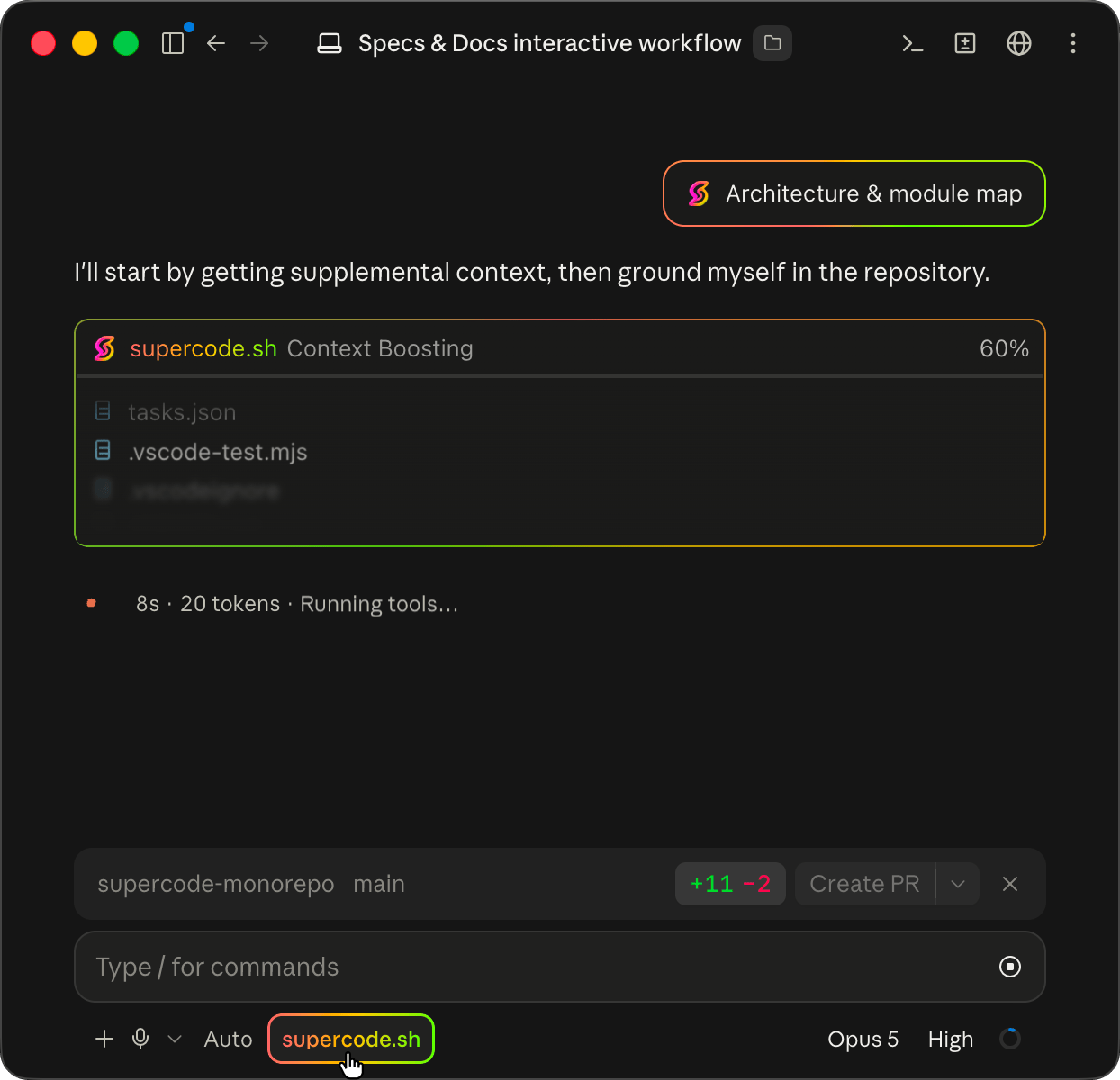This screenshot has height=1080, width=1120.
Task: Click the supercode.sh Context Boosting label
Action: [302, 348]
